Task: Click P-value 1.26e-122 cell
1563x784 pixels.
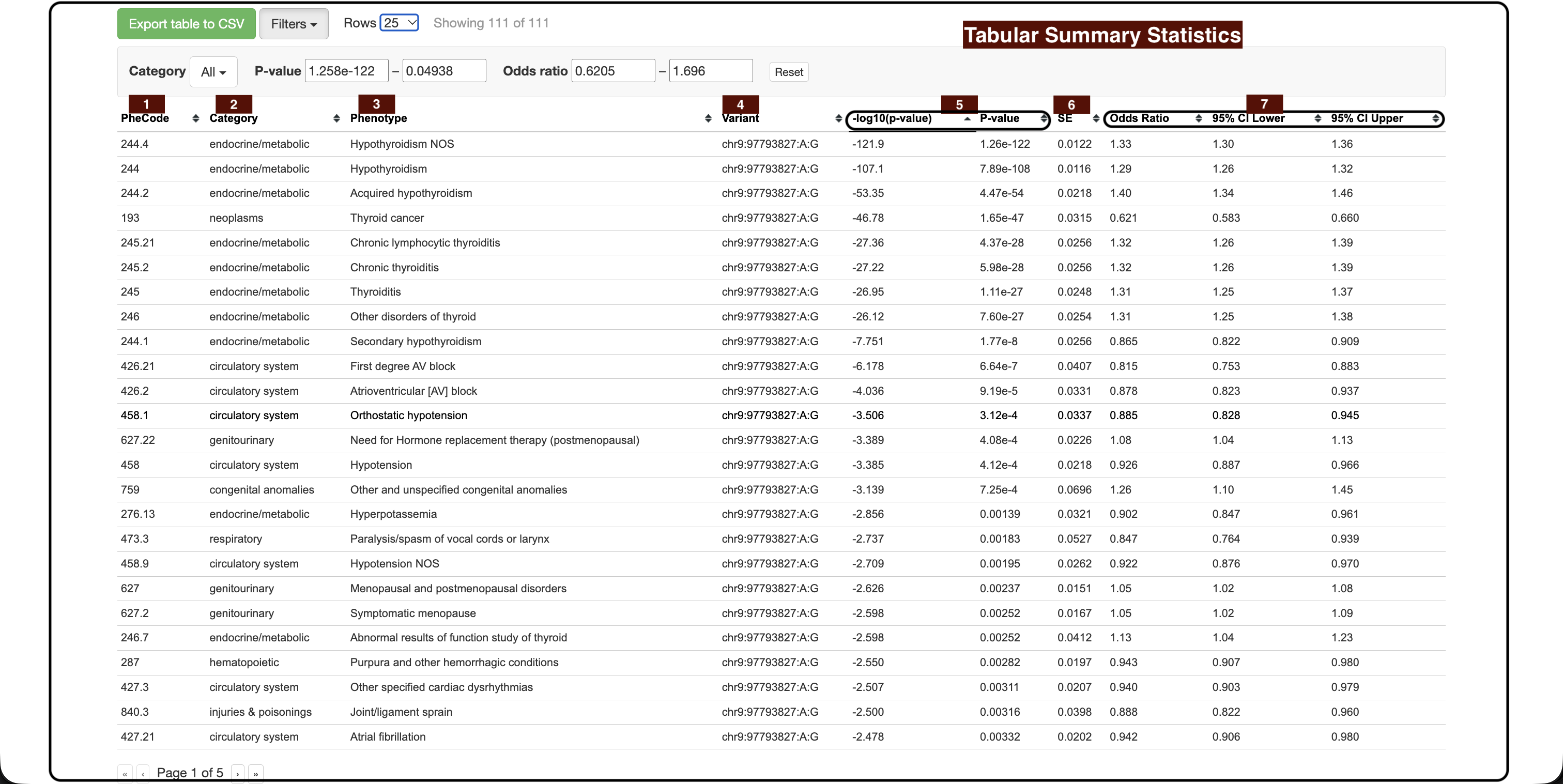Action: [1005, 144]
